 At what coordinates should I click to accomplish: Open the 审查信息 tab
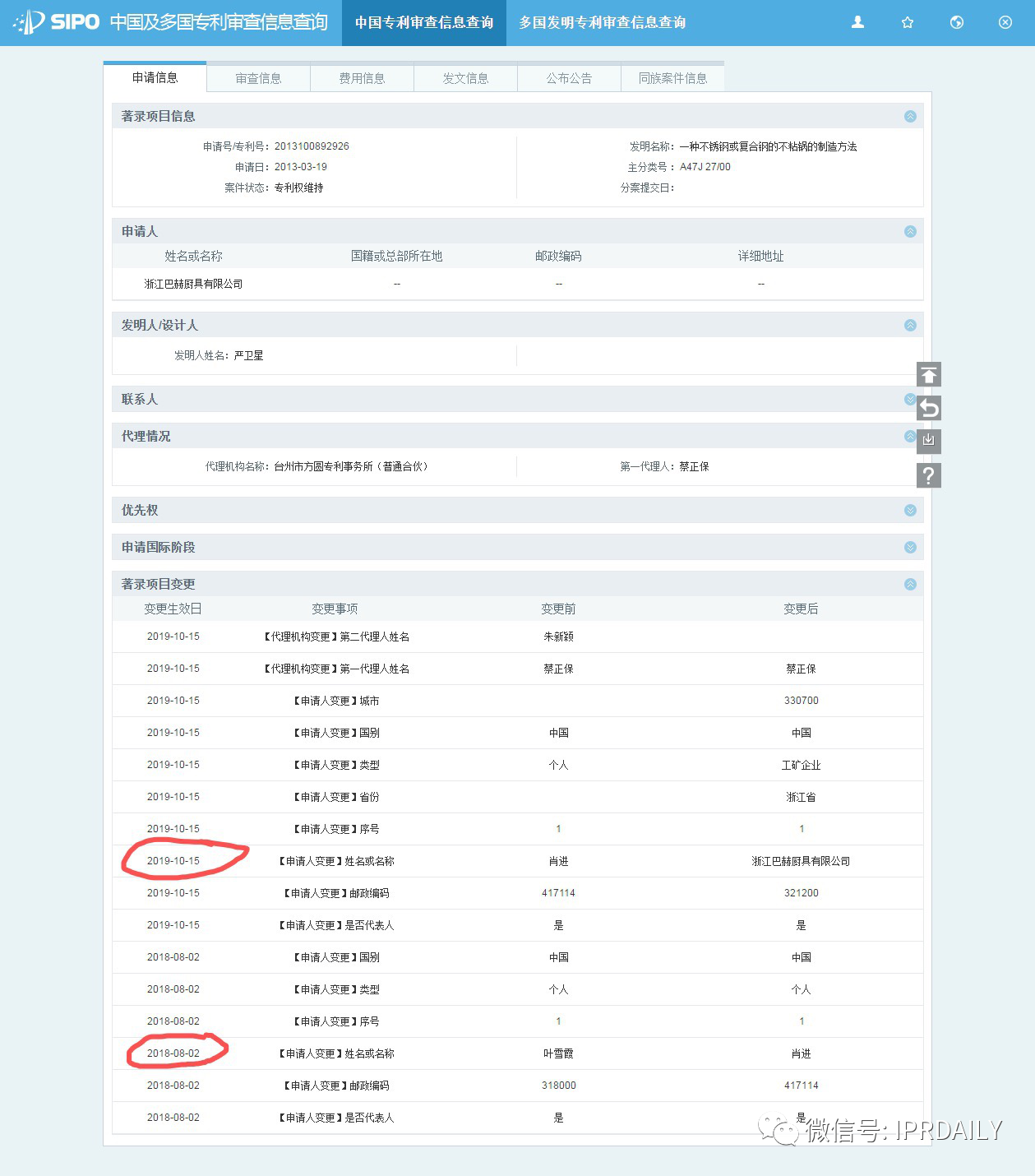(x=258, y=78)
